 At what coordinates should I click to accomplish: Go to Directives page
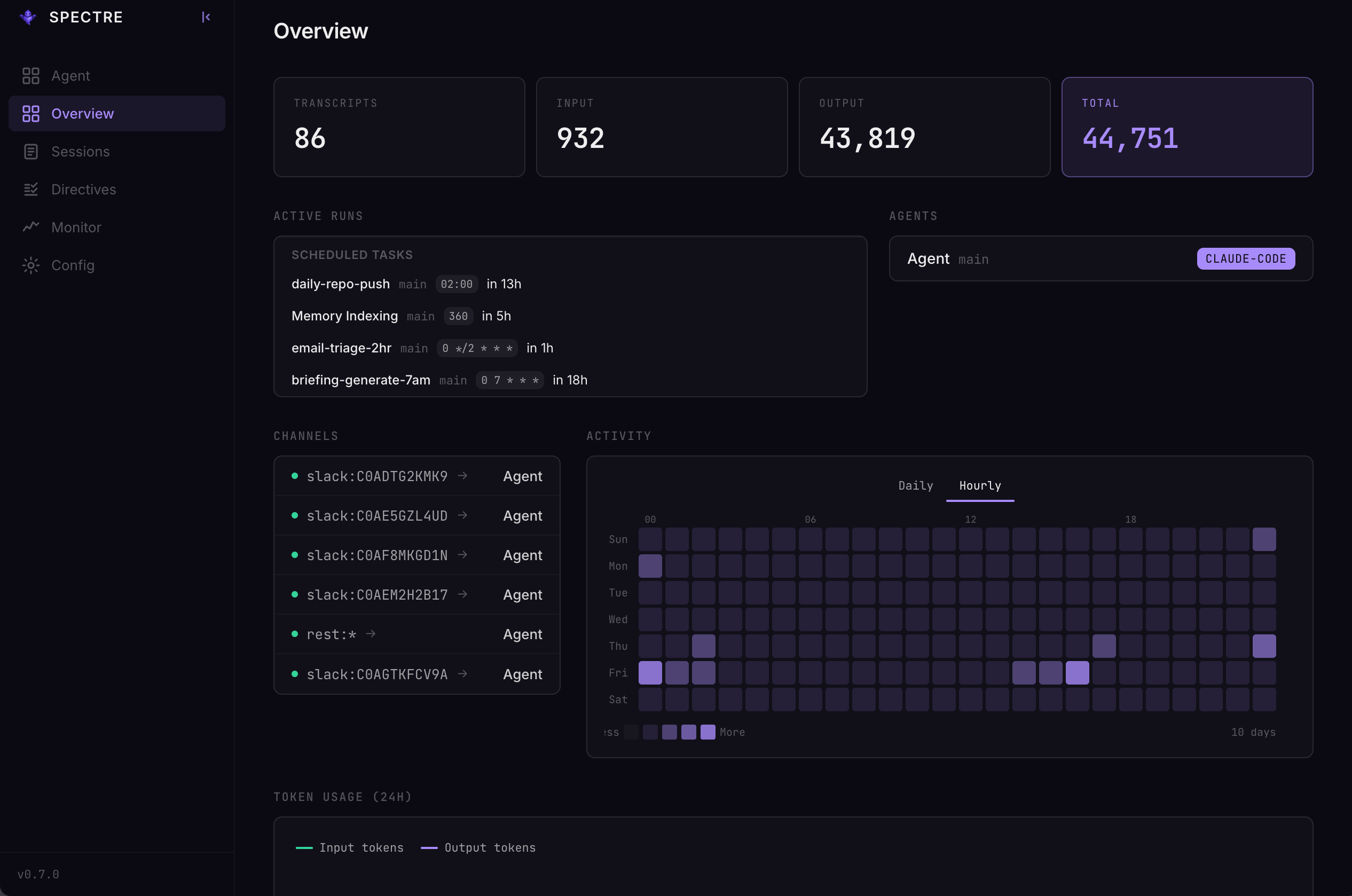tap(116, 189)
